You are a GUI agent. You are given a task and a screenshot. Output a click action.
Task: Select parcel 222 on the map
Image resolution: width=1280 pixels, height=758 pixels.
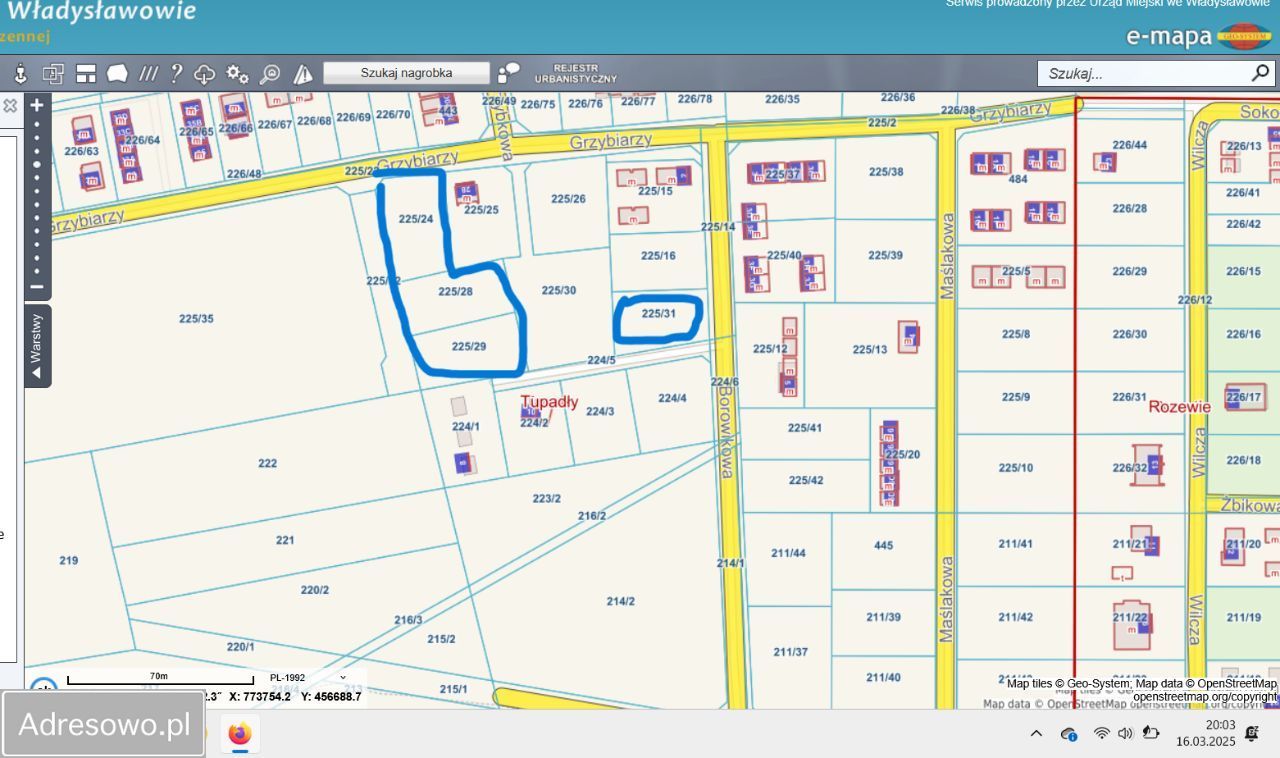pyautogui.click(x=267, y=463)
